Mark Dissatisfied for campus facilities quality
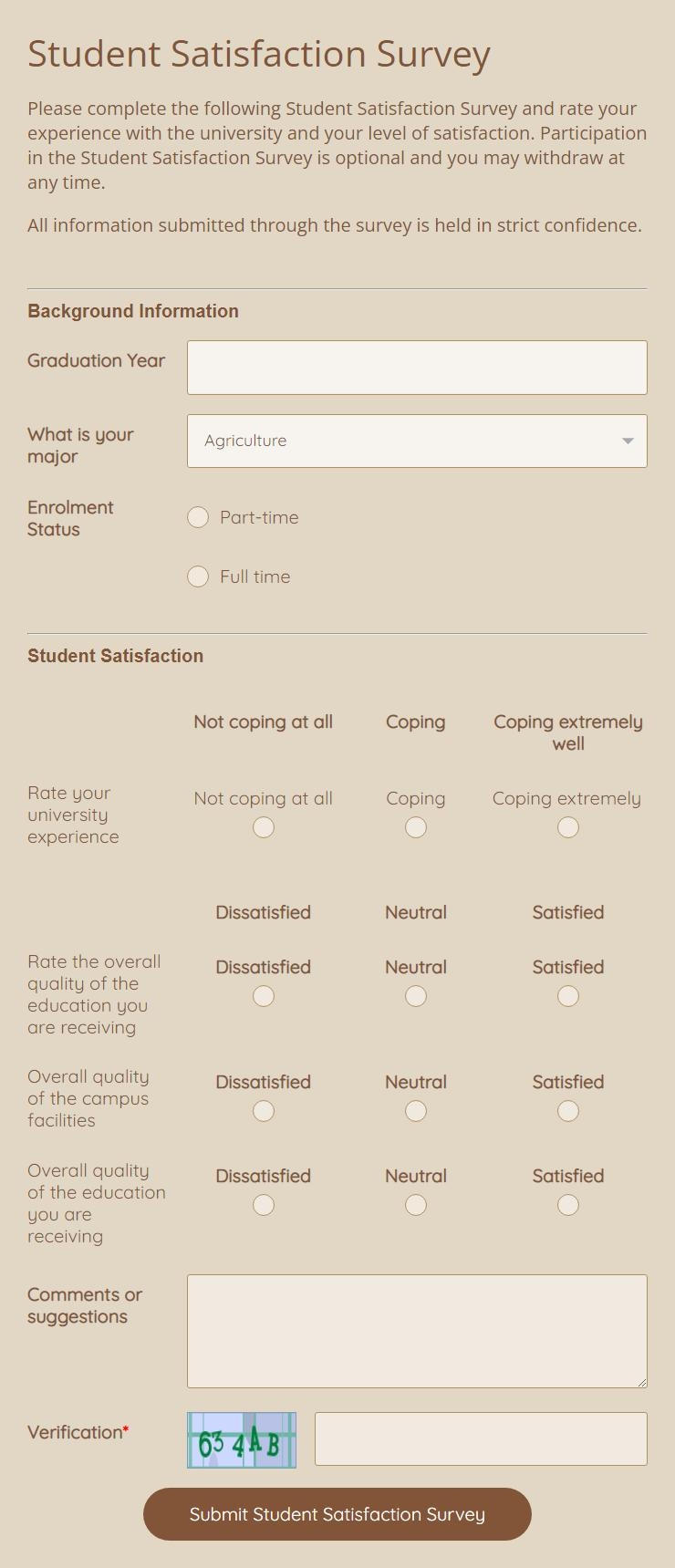The height and width of the screenshot is (1568, 675). pos(263,1111)
